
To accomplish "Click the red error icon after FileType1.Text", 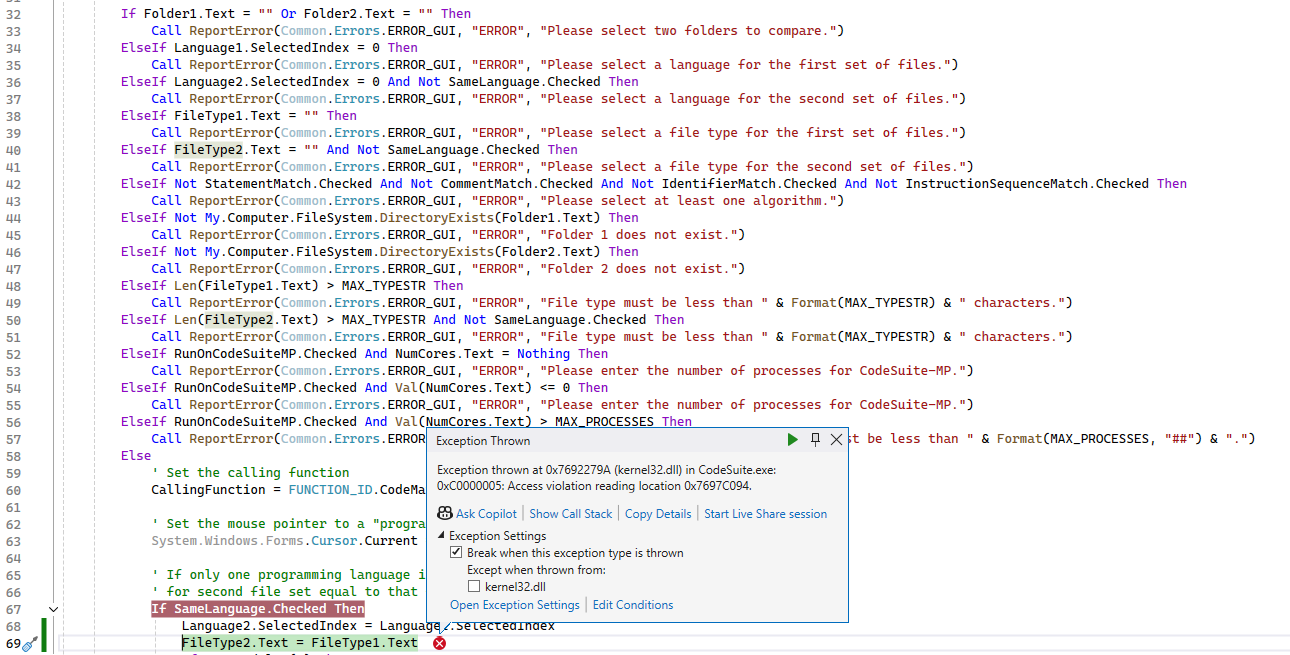I will pyautogui.click(x=438, y=643).
